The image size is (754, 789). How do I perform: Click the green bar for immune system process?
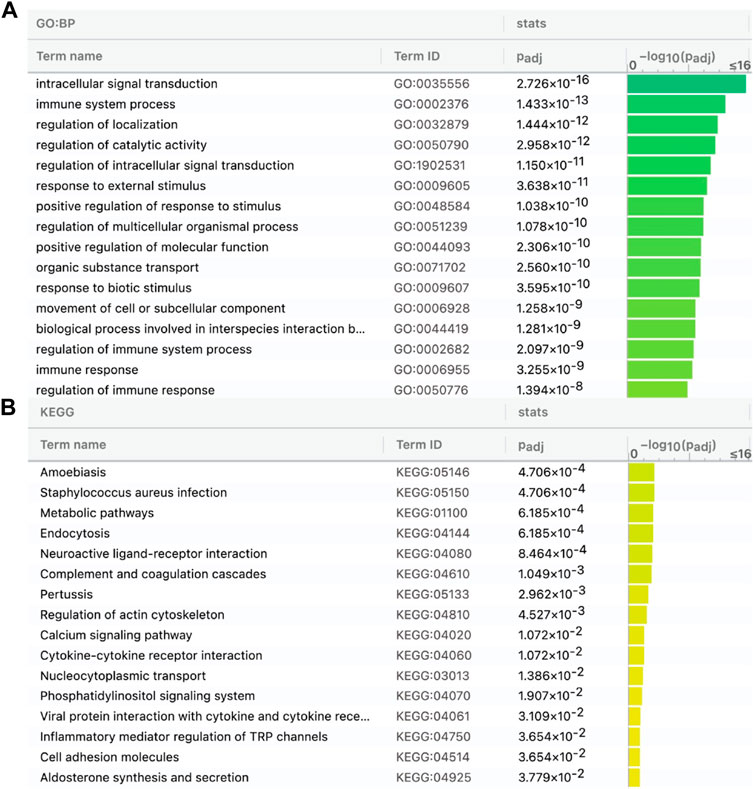pyautogui.click(x=676, y=104)
